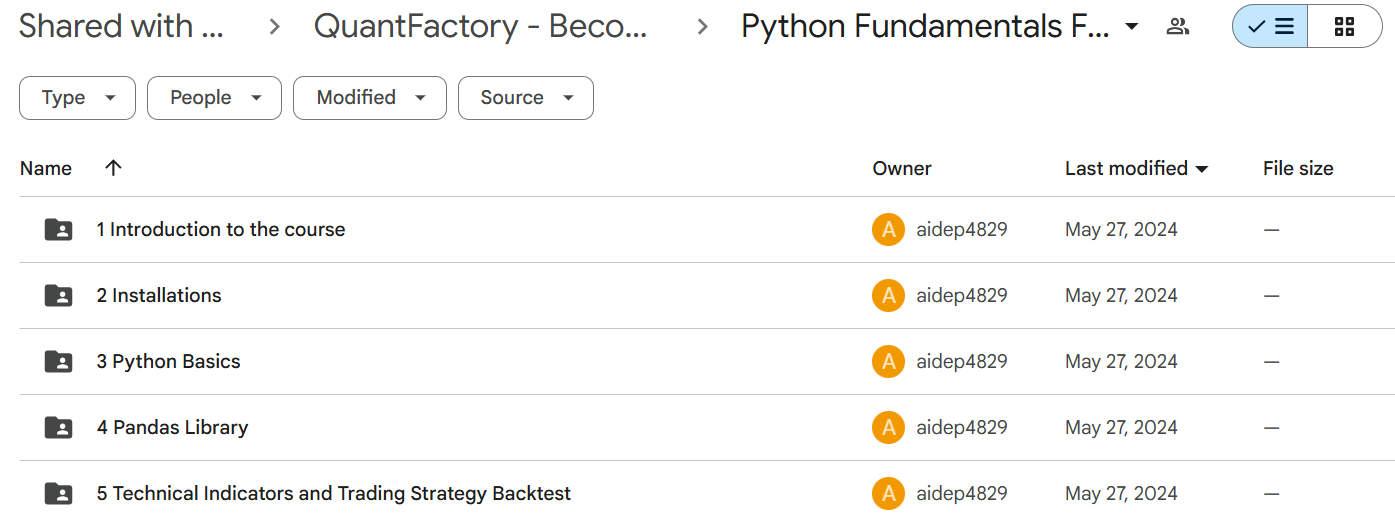The height and width of the screenshot is (524, 1395).
Task: Switch to grid layout view
Action: pyautogui.click(x=1344, y=27)
